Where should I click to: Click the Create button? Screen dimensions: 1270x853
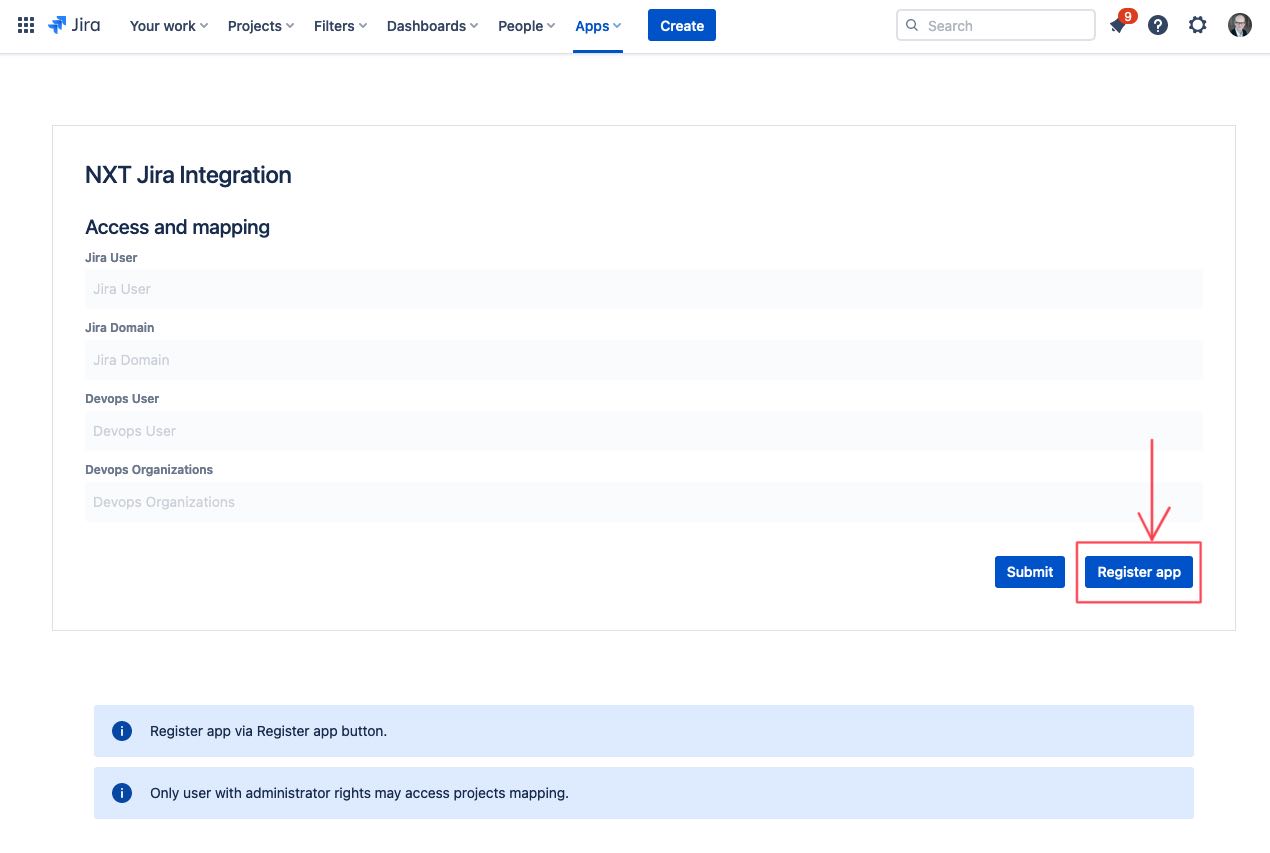(x=682, y=26)
